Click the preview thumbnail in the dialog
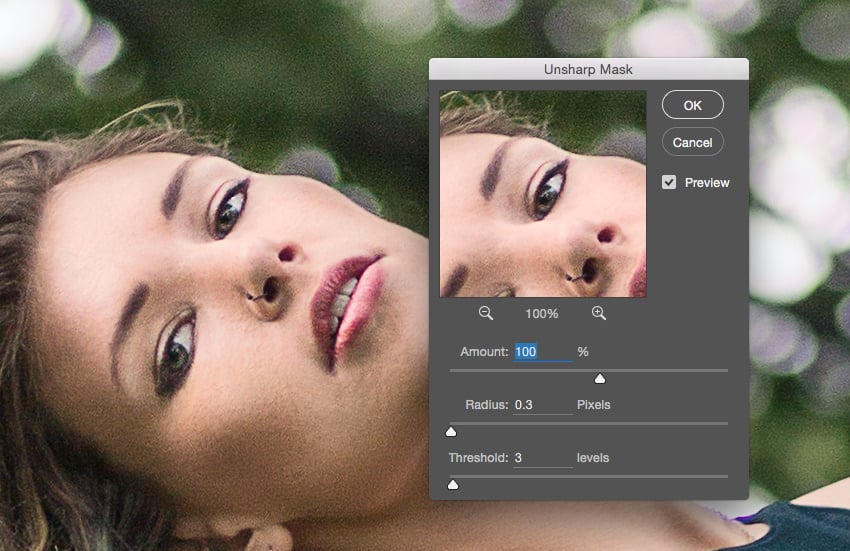This screenshot has width=850, height=551. 543,194
